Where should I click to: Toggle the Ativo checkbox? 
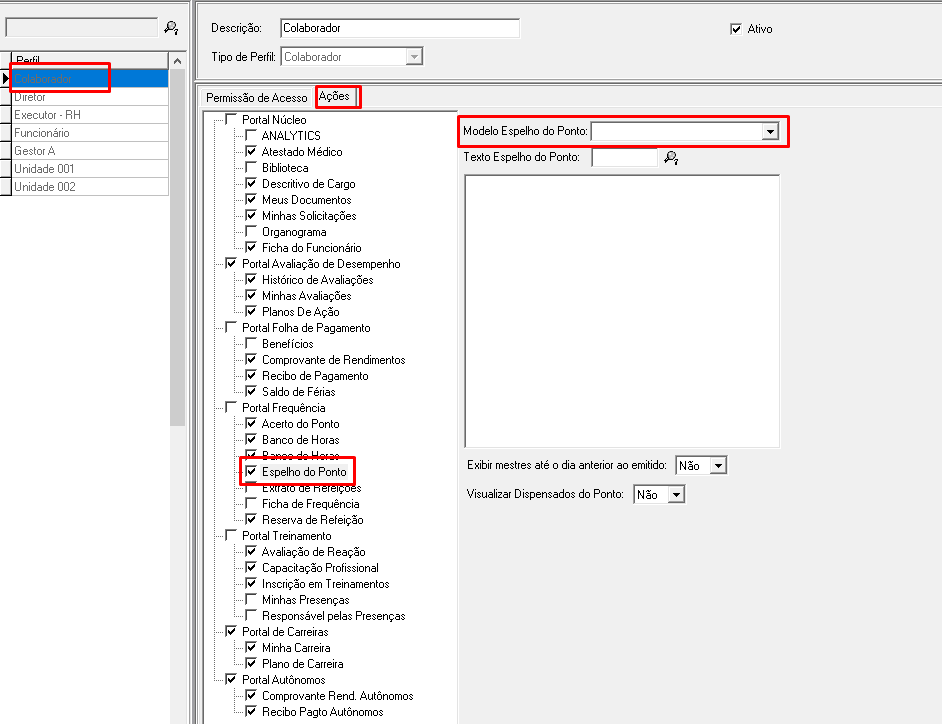[736, 29]
